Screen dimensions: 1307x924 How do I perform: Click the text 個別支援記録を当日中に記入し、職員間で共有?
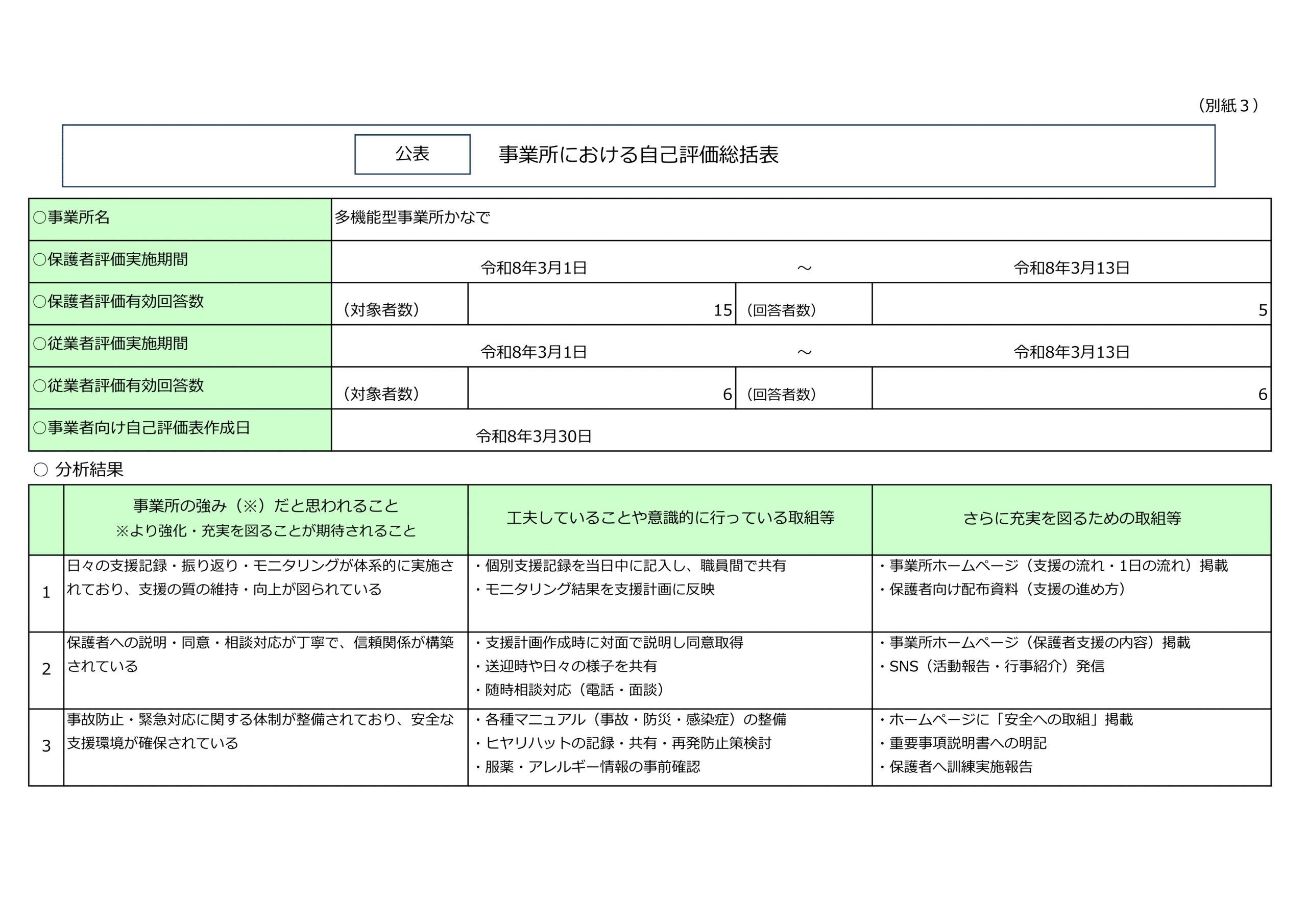(x=635, y=566)
